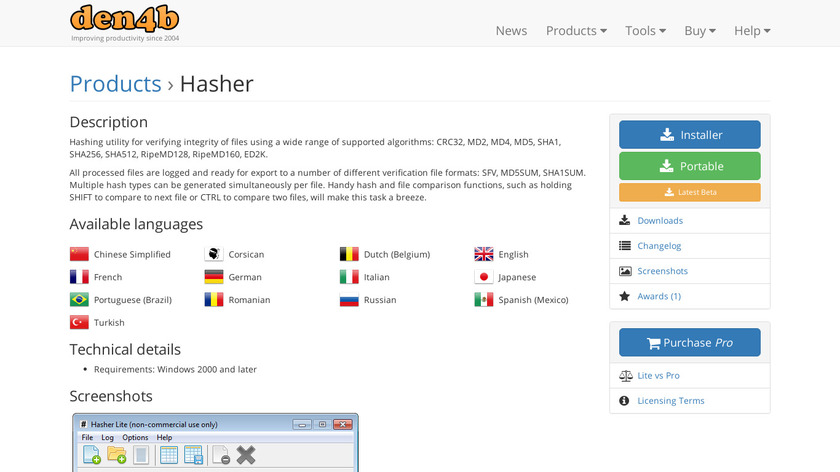This screenshot has width=840, height=472.
Task: Click the den4b logo
Action: pyautogui.click(x=125, y=20)
